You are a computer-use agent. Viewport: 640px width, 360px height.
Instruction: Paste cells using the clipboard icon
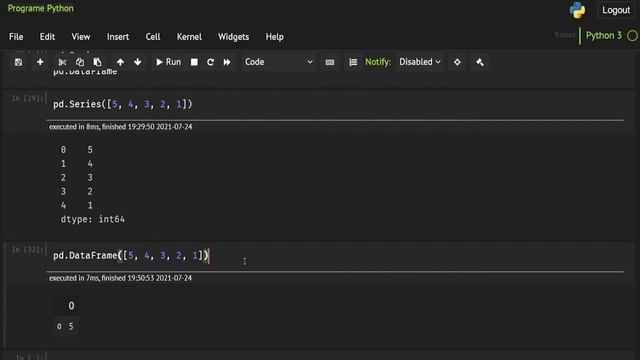pyautogui.click(x=97, y=62)
